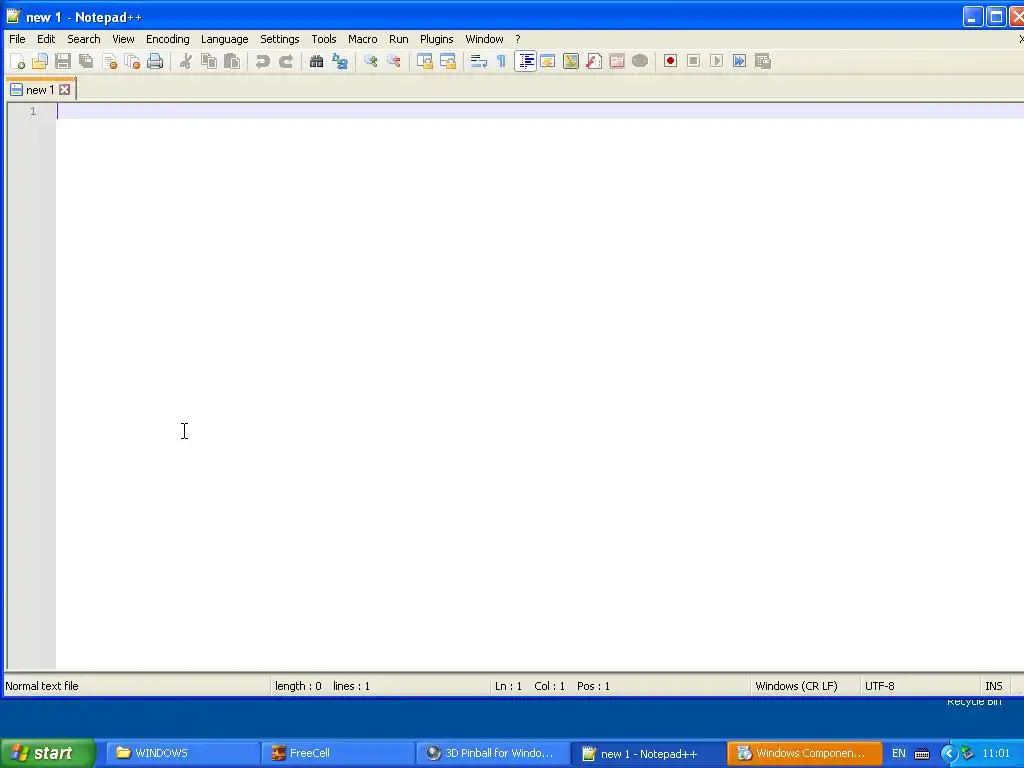Click 'Normal text file' in status bar

42,686
